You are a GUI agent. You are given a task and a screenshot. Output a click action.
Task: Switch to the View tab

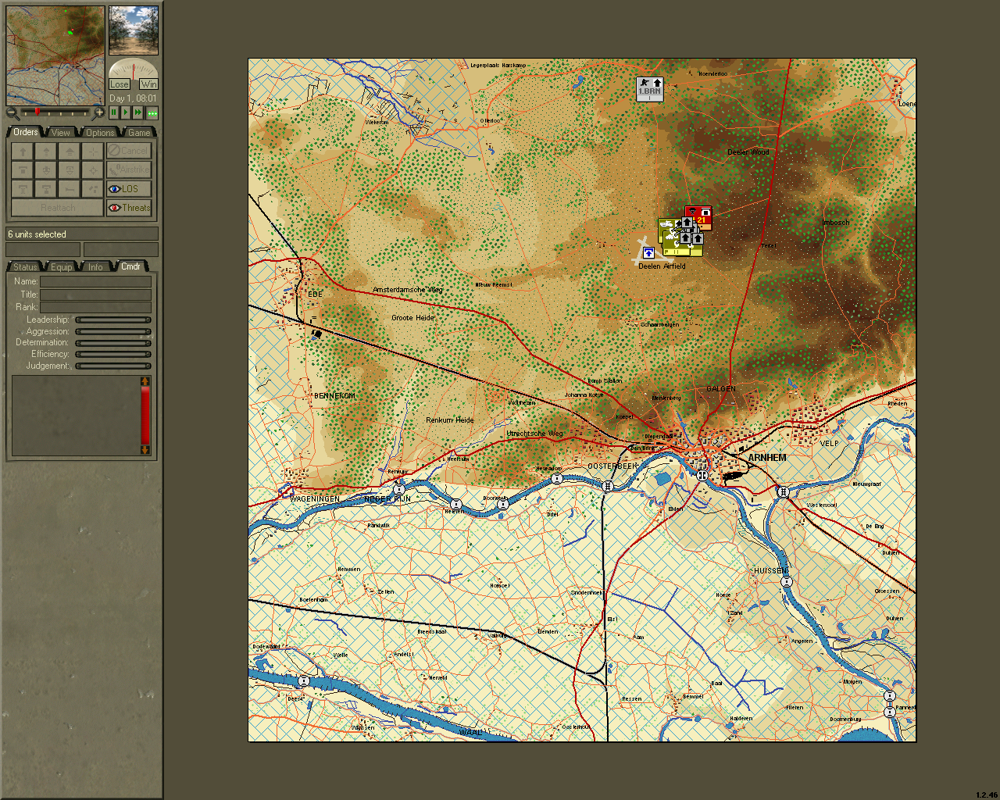click(59, 132)
